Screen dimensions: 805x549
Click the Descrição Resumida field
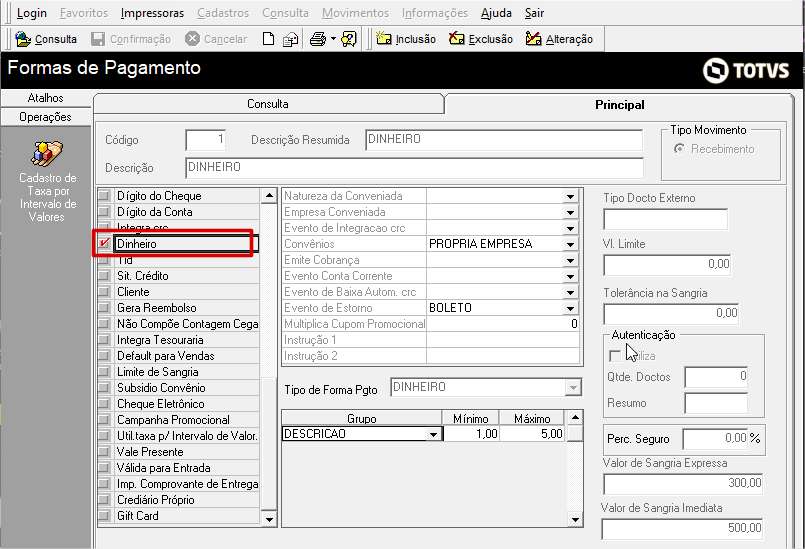504,140
